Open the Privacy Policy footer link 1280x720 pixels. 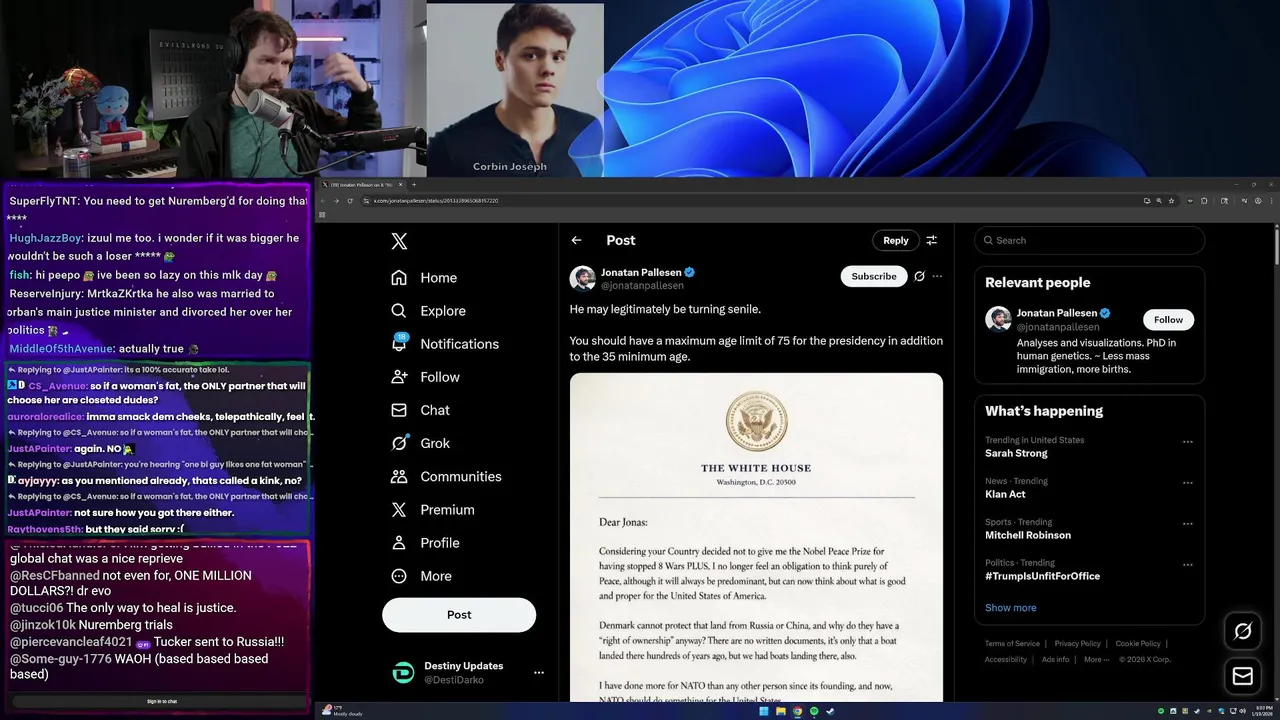tap(1078, 644)
